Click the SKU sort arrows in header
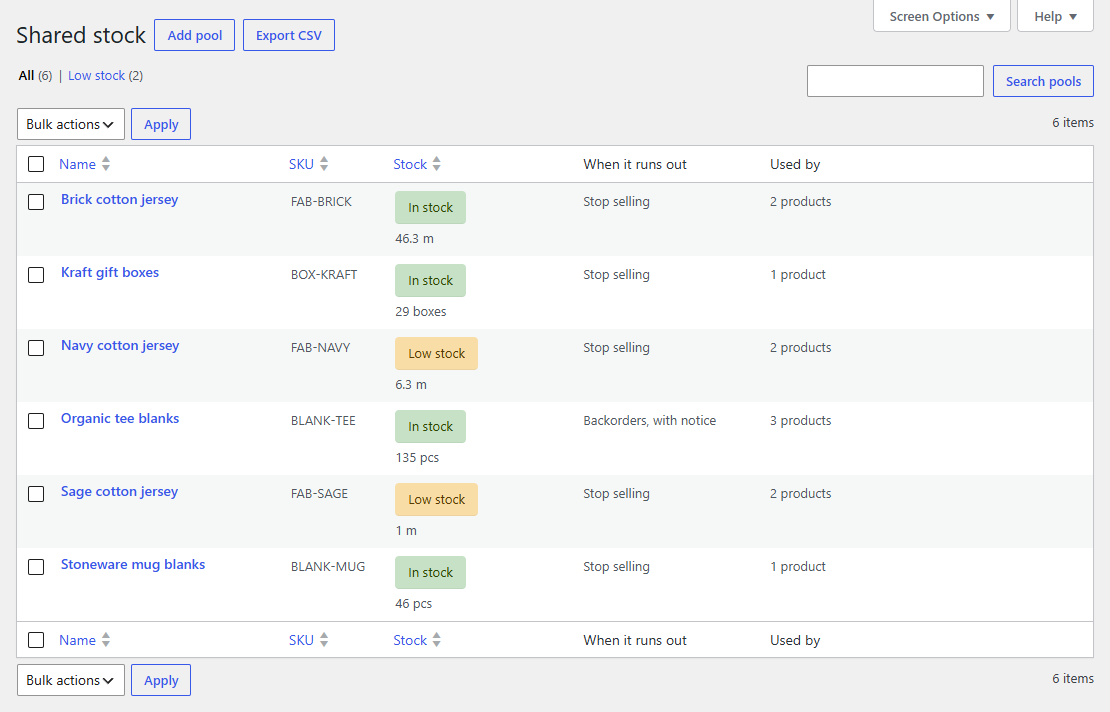Image resolution: width=1110 pixels, height=712 pixels. [324, 164]
